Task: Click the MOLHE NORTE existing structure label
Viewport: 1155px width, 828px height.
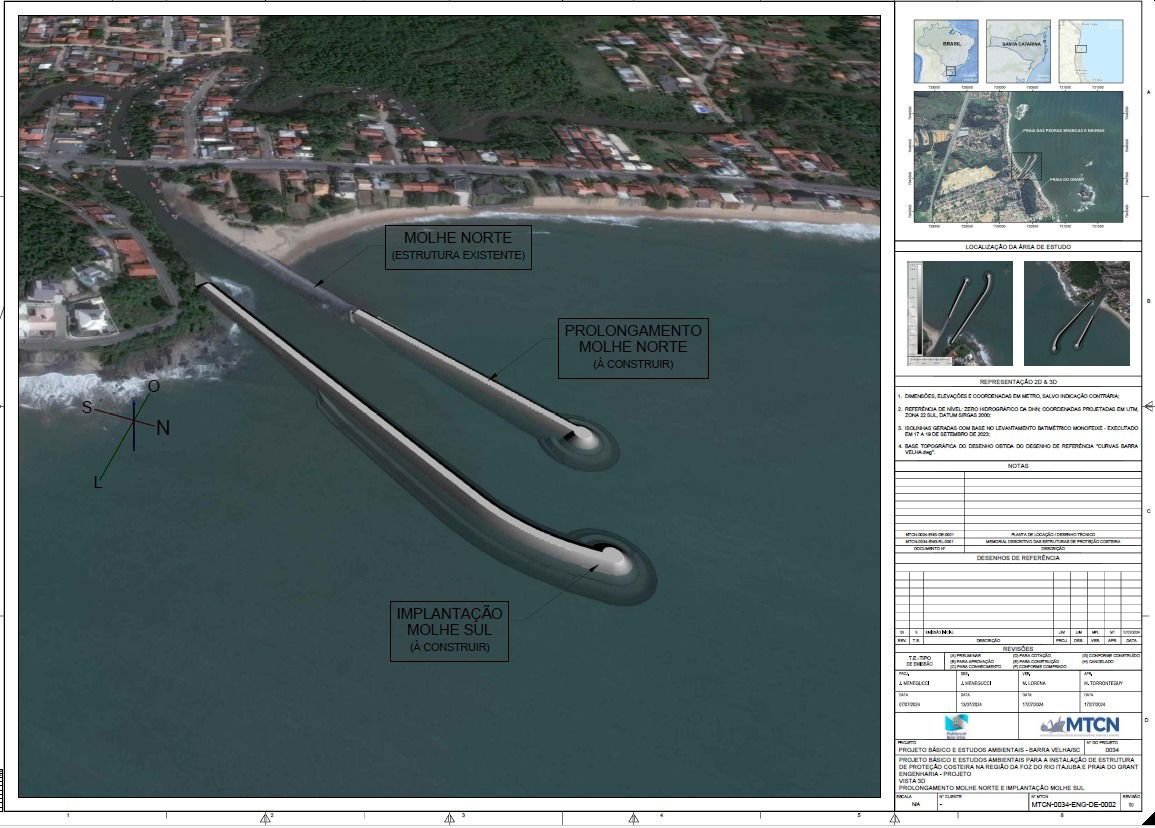Action: 457,247
